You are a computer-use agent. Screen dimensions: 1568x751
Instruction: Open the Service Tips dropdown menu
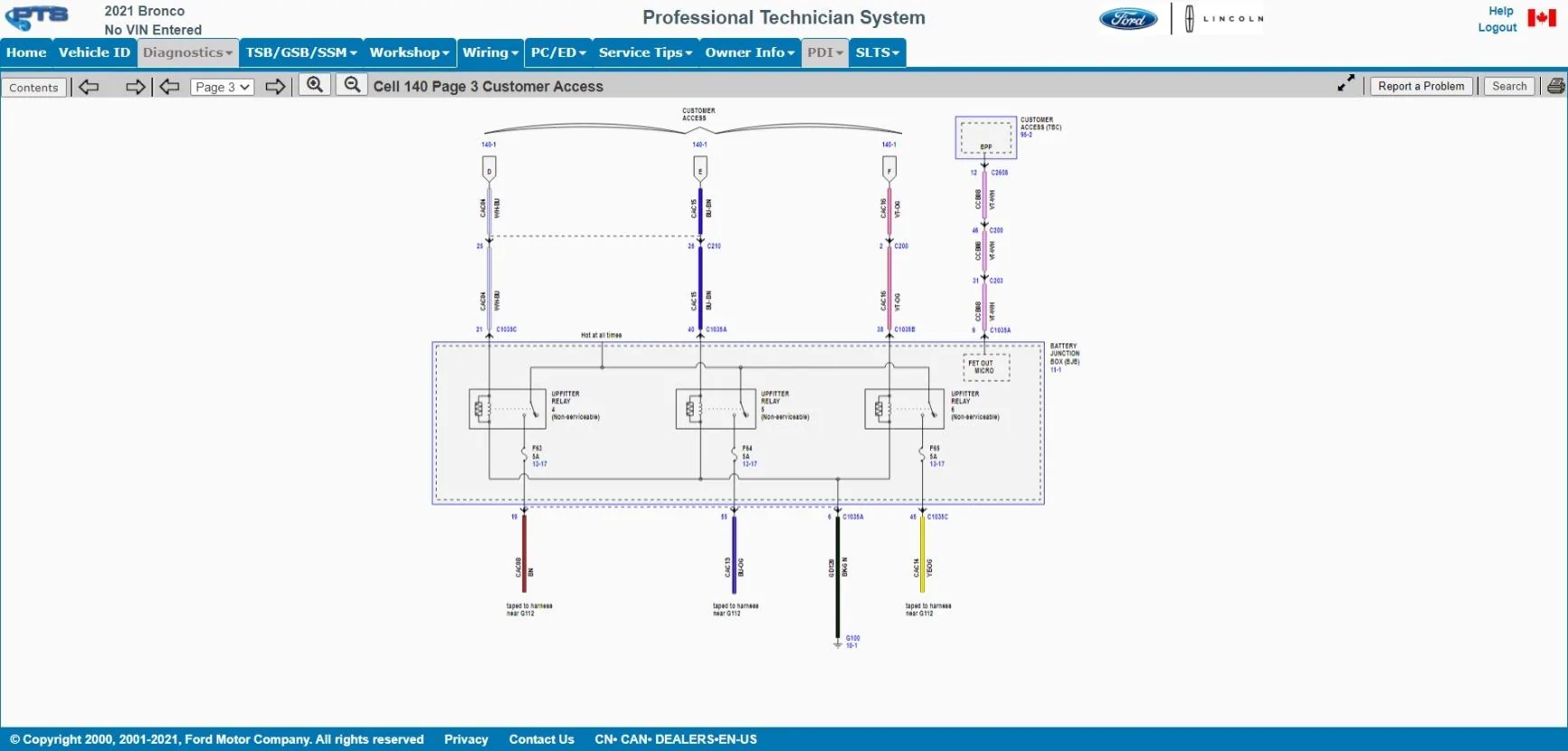tap(645, 52)
